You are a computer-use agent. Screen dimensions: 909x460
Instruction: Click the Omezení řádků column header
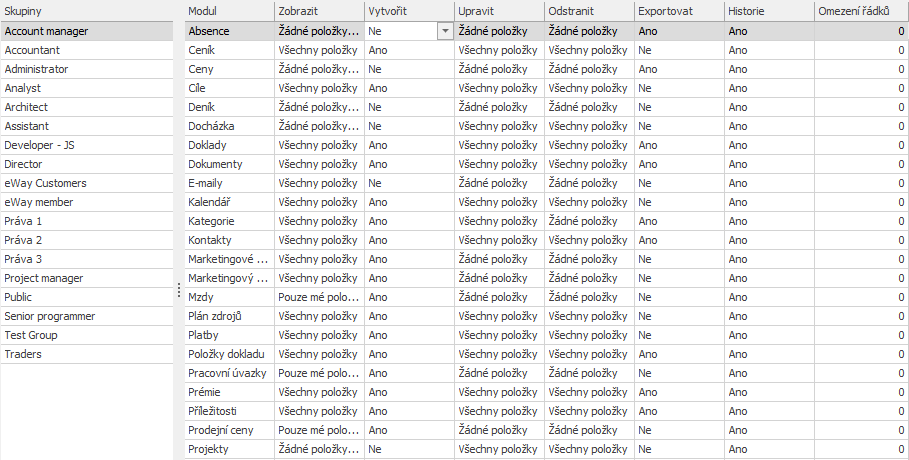(861, 11)
